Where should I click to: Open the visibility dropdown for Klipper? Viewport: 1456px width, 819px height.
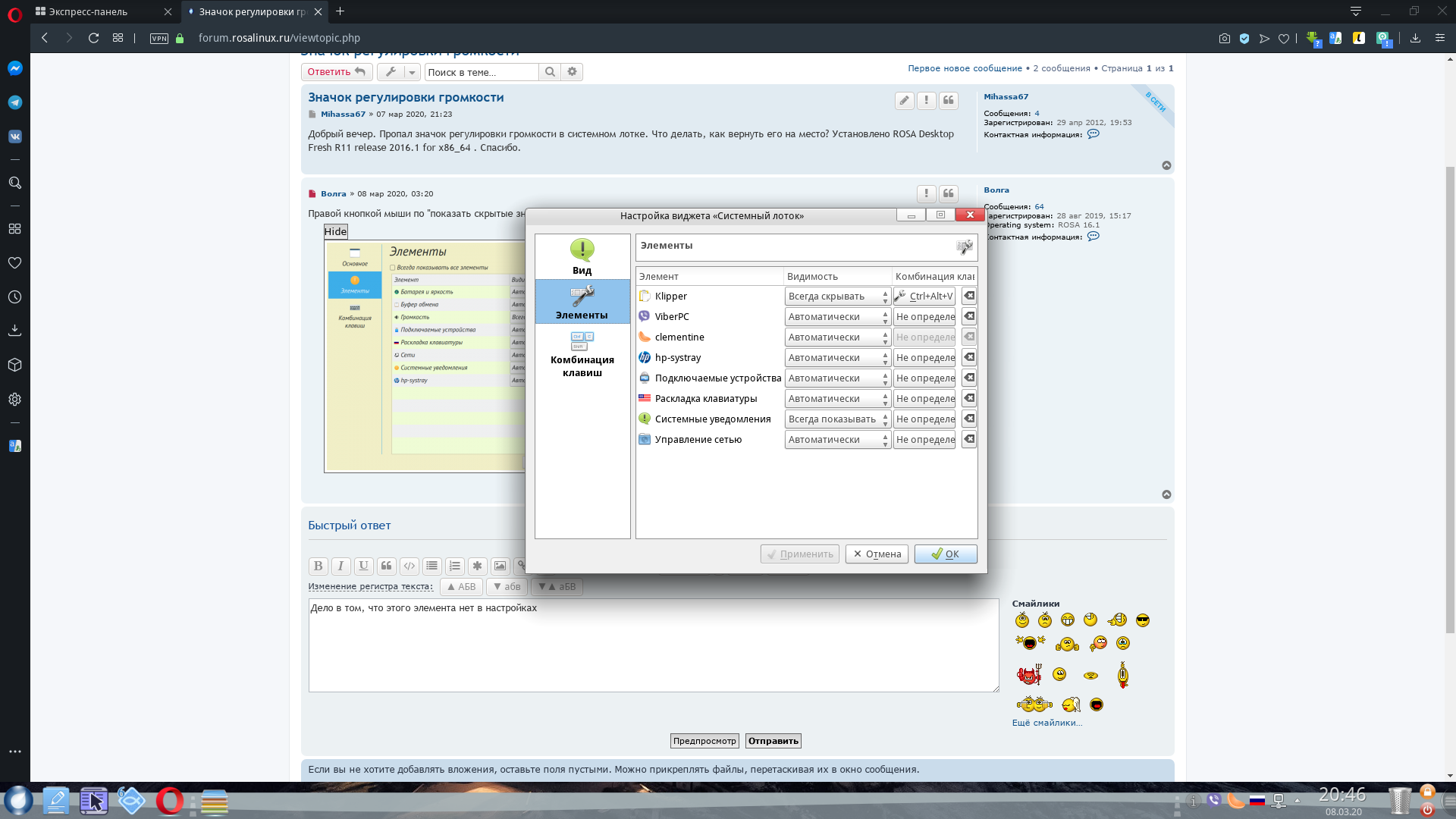(x=837, y=297)
